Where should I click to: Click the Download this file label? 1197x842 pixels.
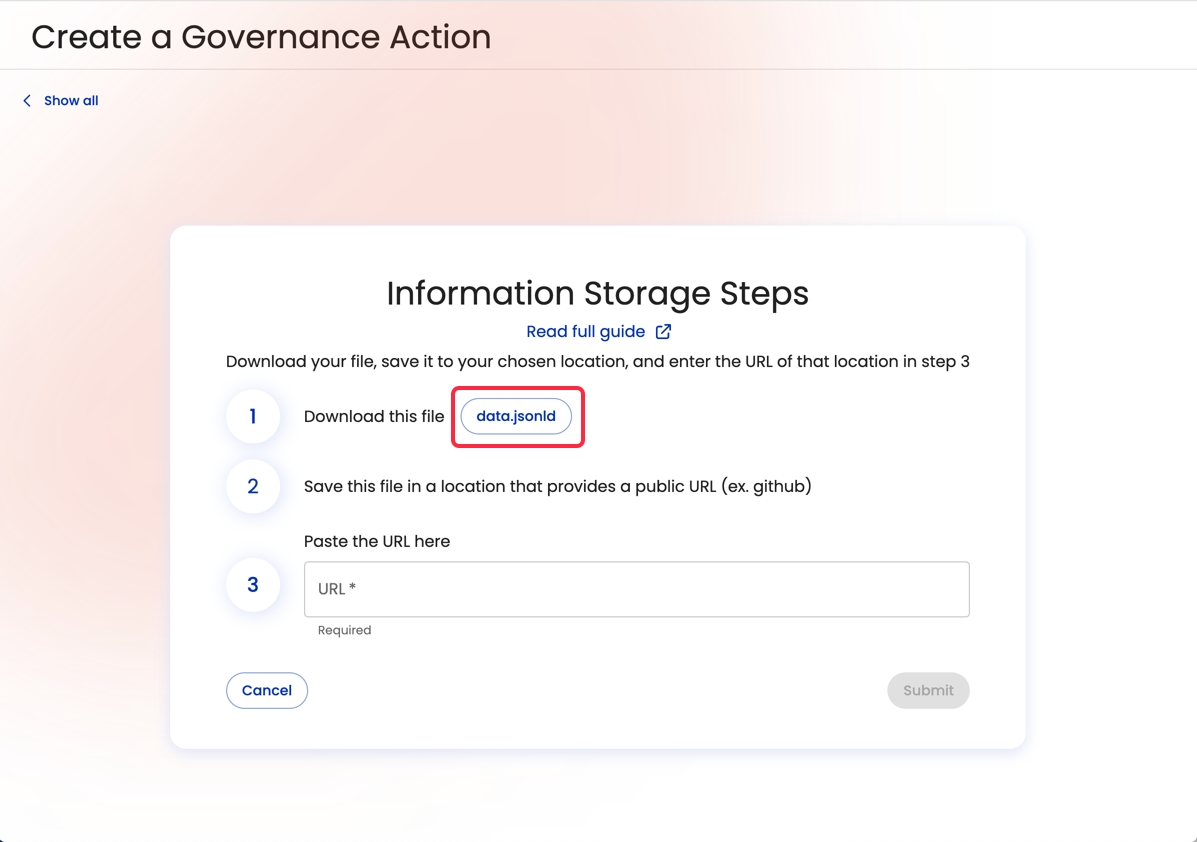click(374, 416)
